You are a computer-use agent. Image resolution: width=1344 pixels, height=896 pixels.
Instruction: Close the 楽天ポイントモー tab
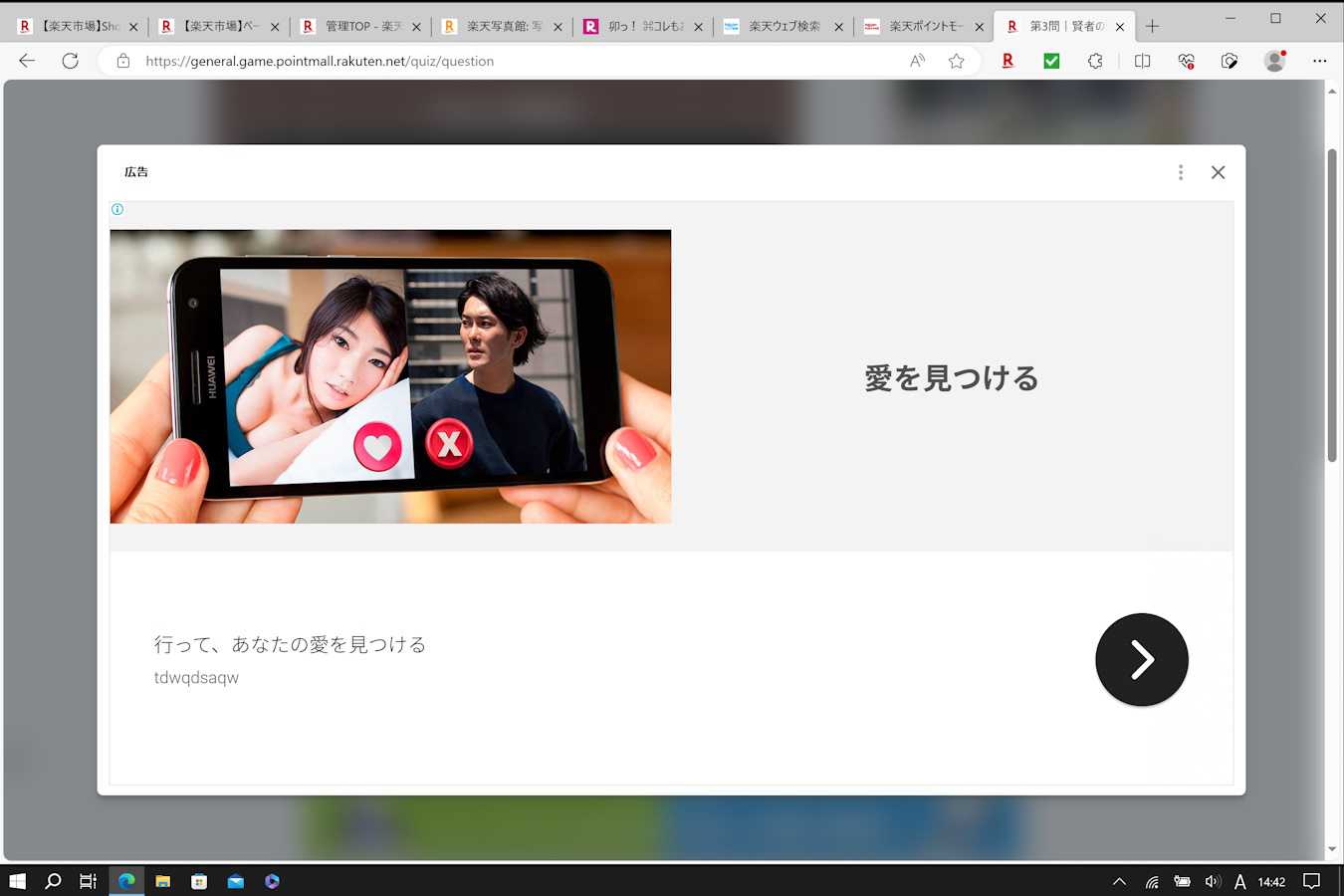[x=980, y=27]
